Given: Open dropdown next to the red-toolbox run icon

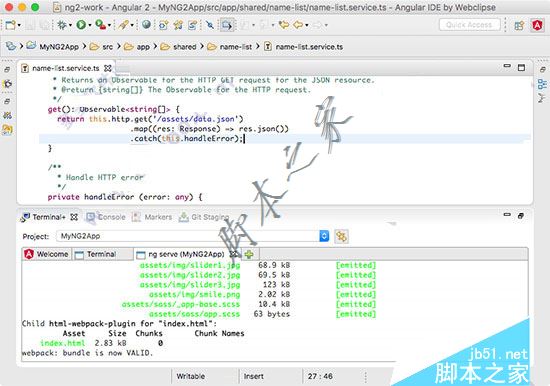Looking at the screenshot, I should click(x=109, y=25).
